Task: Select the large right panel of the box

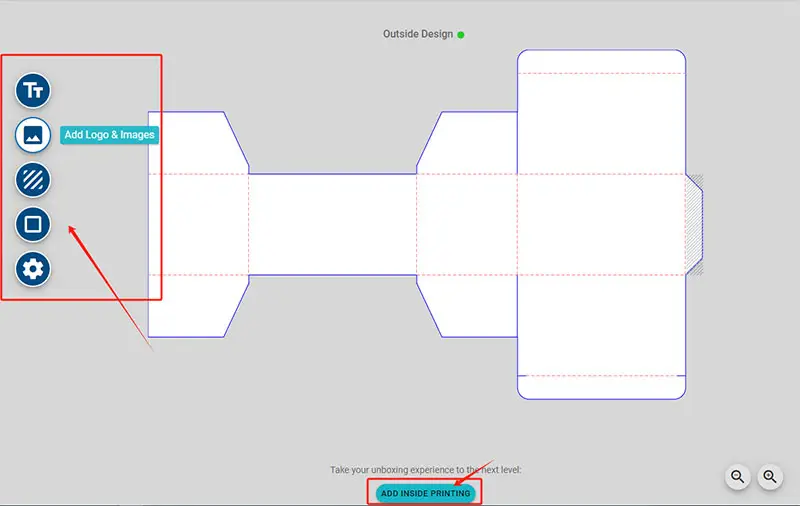Action: click(x=600, y=224)
